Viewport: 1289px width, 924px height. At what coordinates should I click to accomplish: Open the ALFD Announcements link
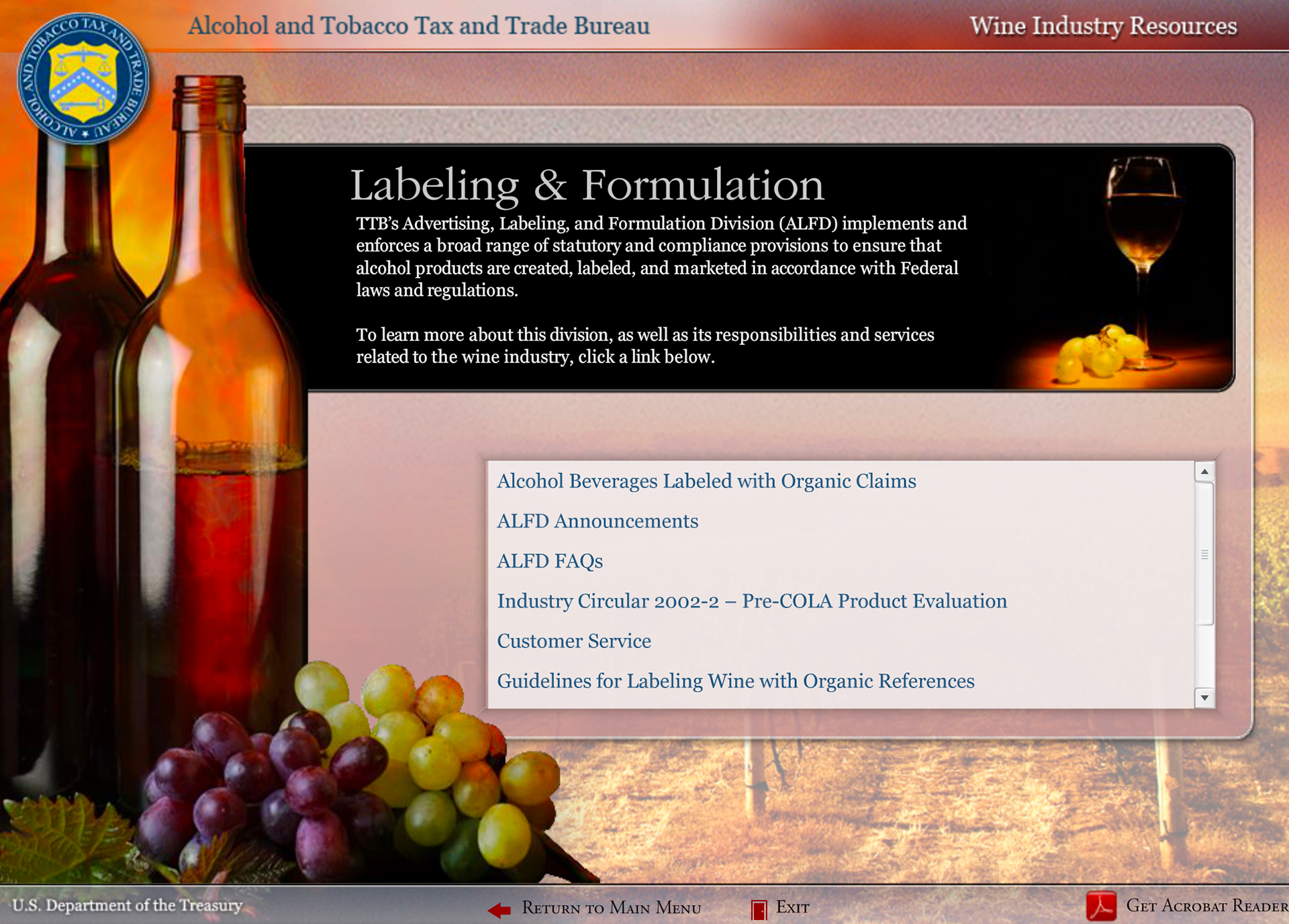coord(598,521)
